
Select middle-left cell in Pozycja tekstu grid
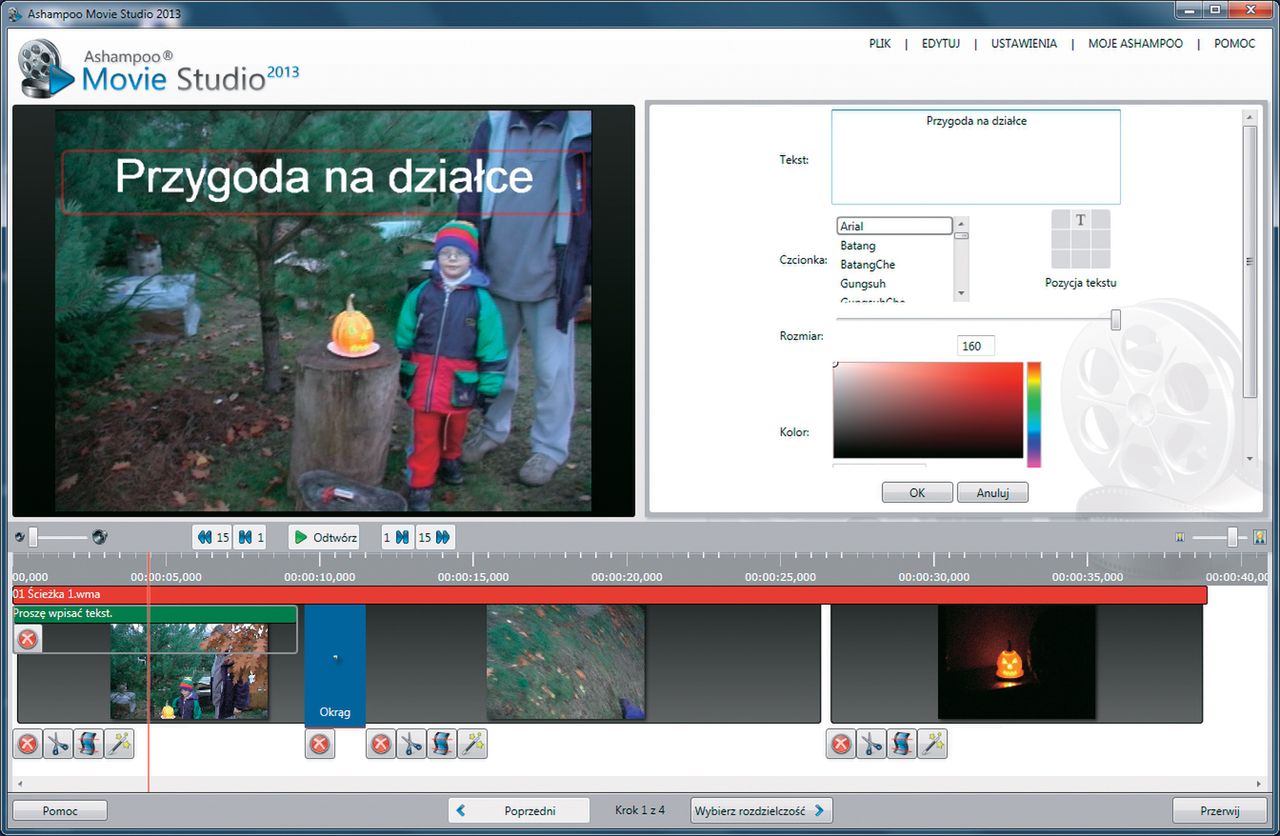(1060, 240)
